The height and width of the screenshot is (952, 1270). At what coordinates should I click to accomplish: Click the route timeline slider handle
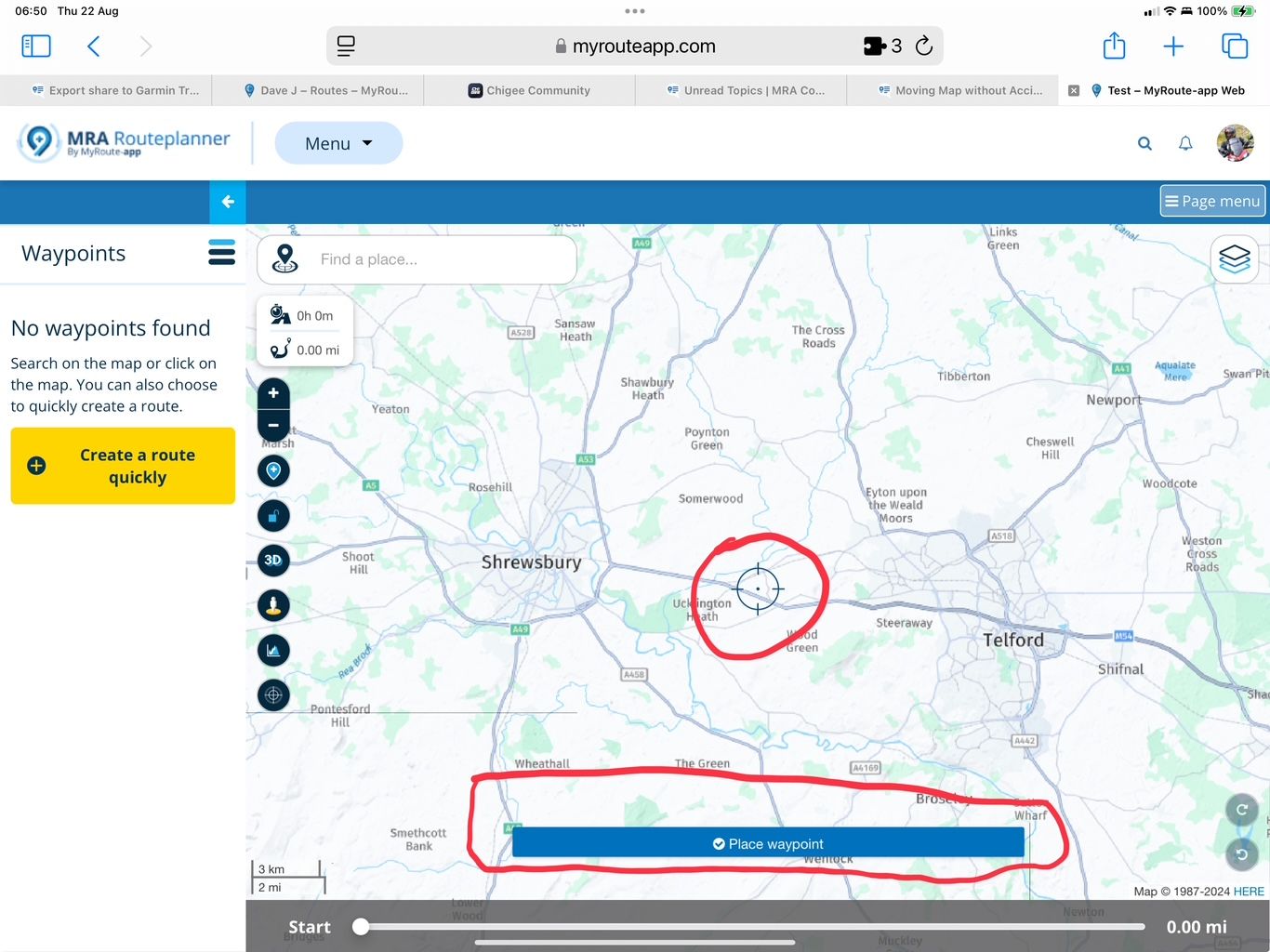tap(361, 926)
